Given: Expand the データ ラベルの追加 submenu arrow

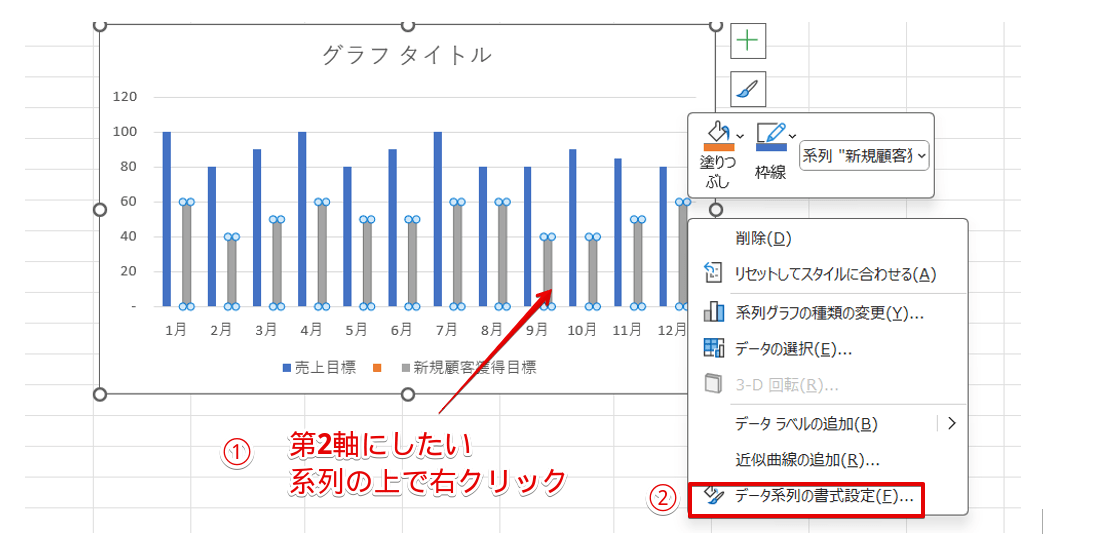Looking at the screenshot, I should pyautogui.click(x=951, y=423).
